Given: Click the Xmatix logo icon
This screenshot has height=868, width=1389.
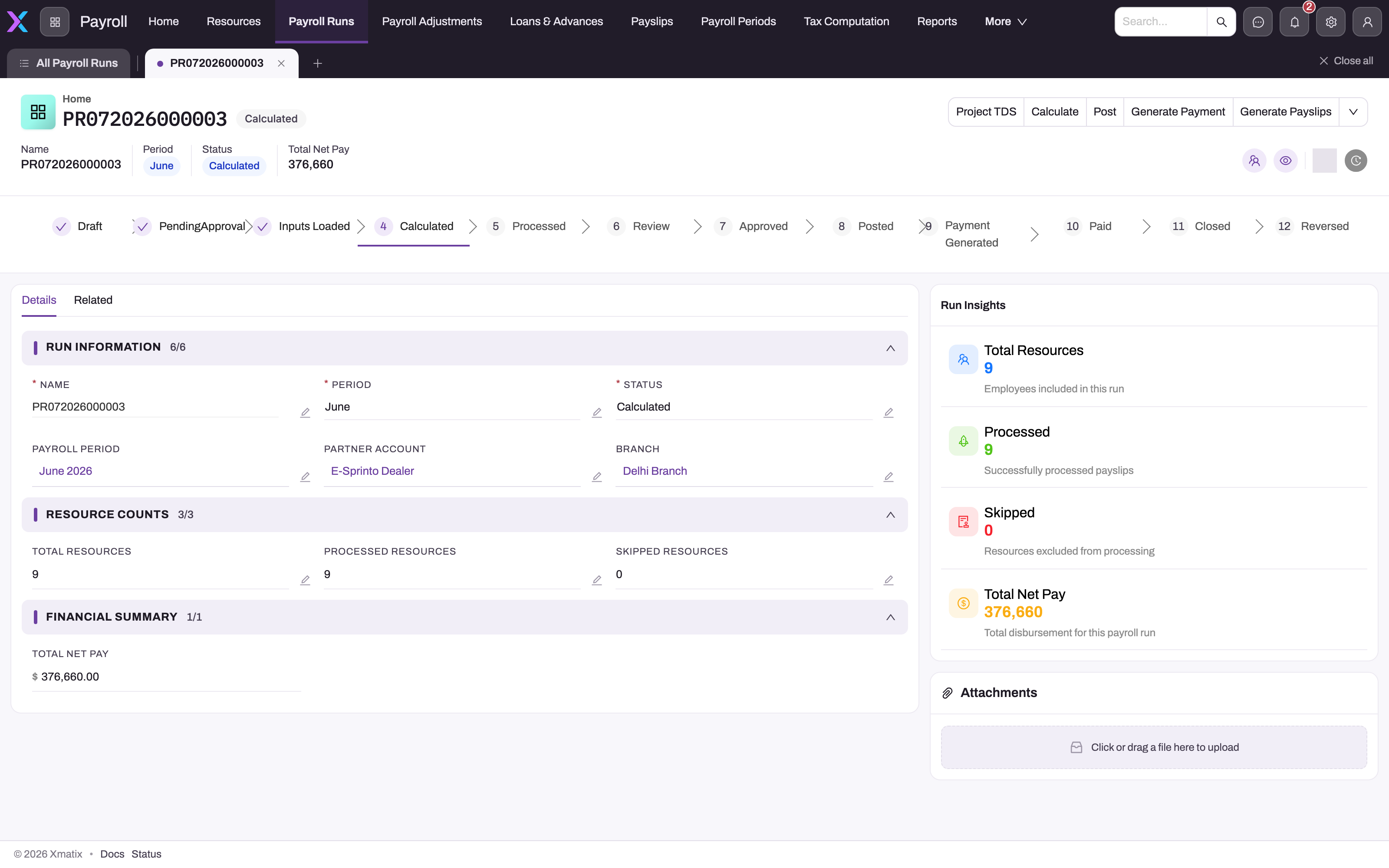Looking at the screenshot, I should point(17,22).
